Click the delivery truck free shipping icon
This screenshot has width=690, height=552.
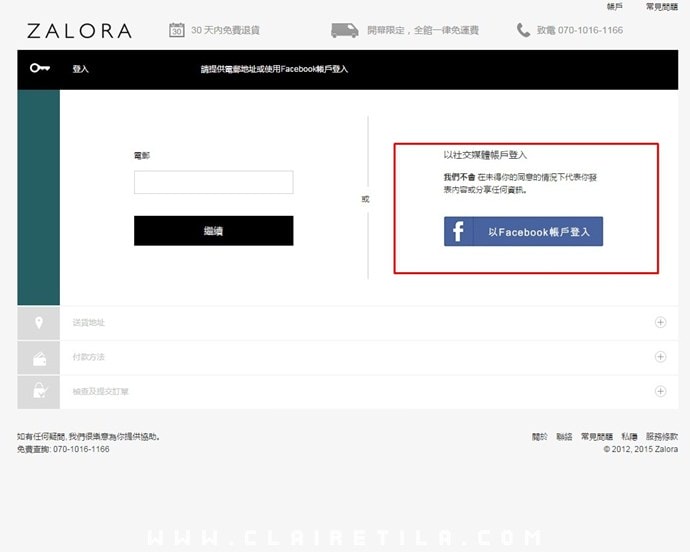tap(345, 30)
